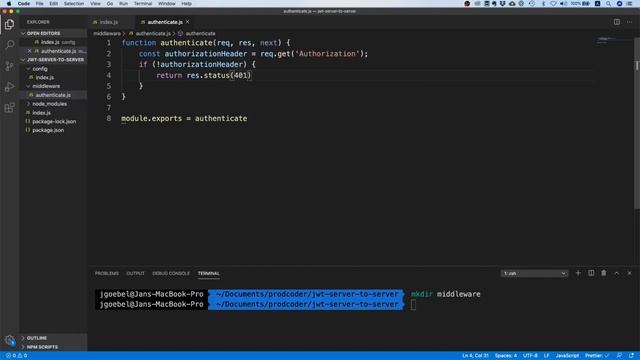Open the editor More Actions ellipsis
The image size is (640, 360).
coord(629,22)
